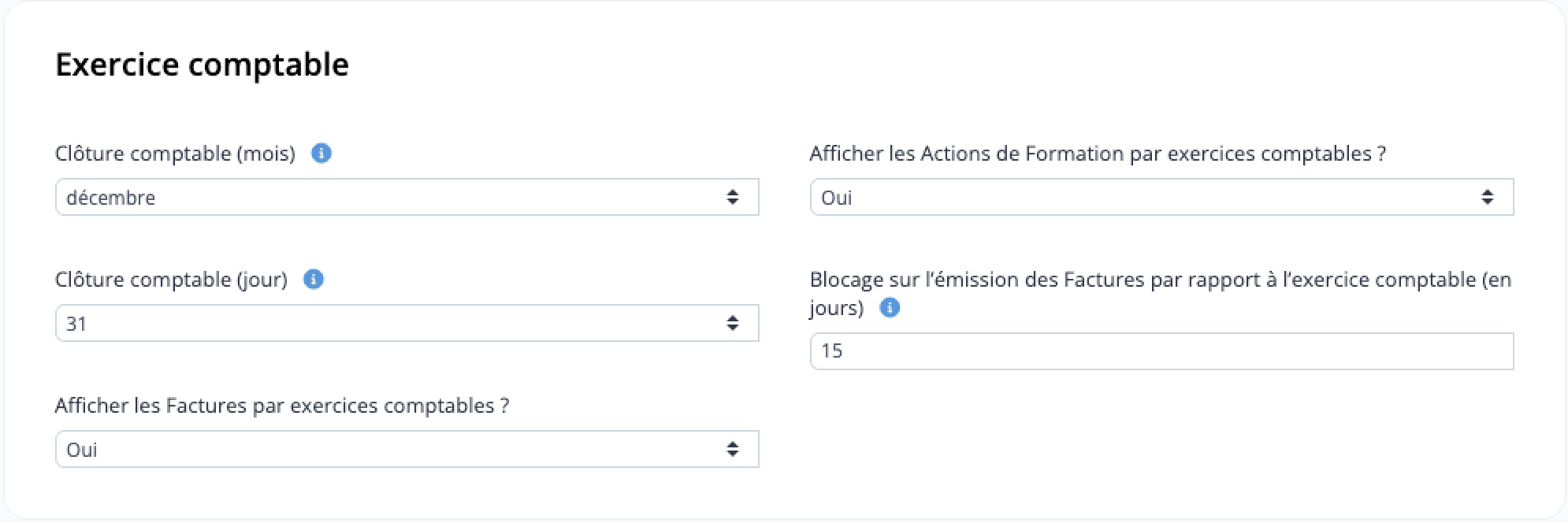Show info tooltip for Blocage sur l'émission
This screenshot has width=1568, height=523.
pyautogui.click(x=890, y=307)
